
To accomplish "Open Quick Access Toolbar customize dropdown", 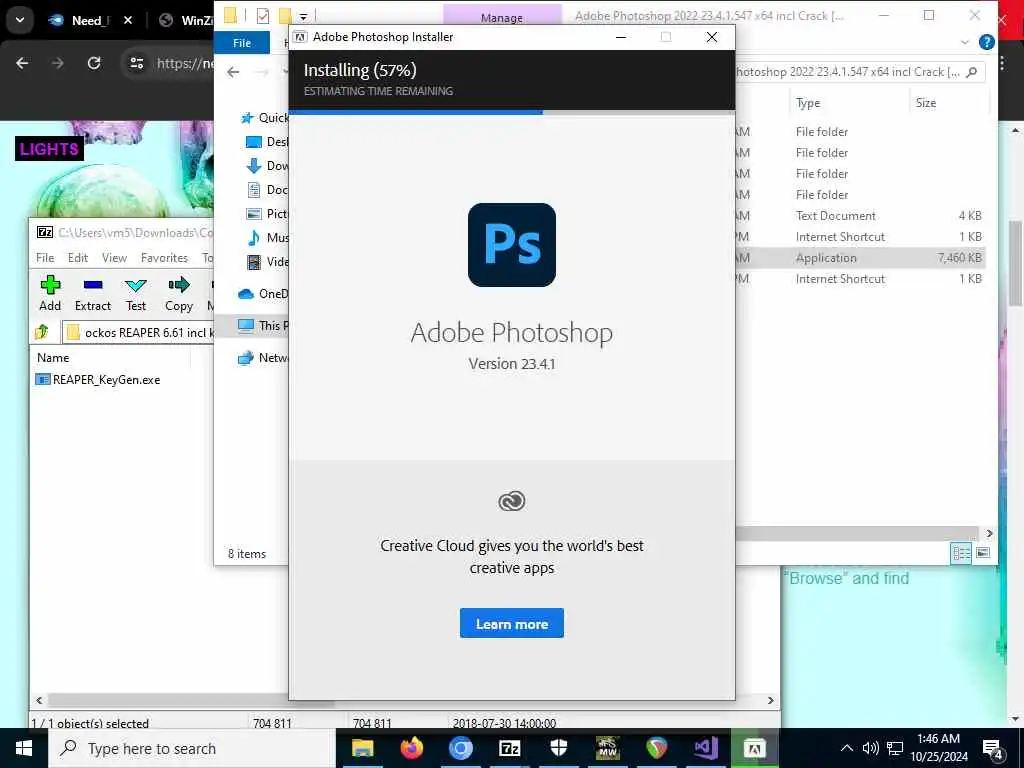I will click(x=304, y=16).
